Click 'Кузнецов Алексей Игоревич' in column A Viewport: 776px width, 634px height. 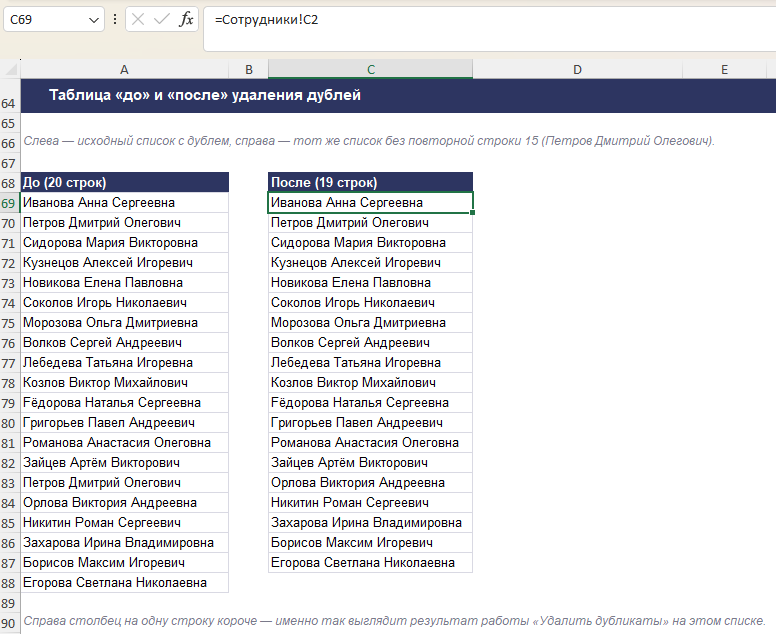(x=124, y=262)
